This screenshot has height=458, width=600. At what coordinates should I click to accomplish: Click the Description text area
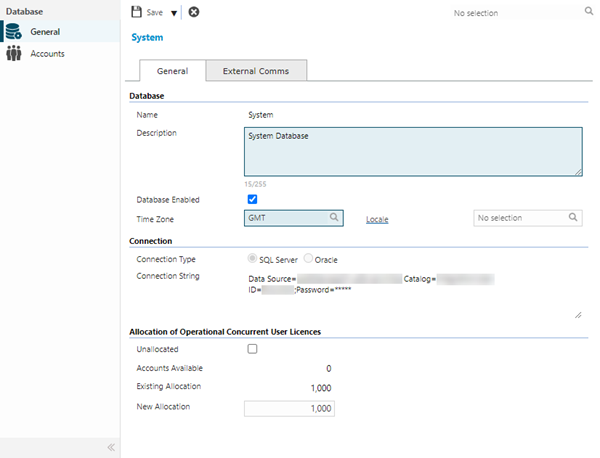coord(412,150)
